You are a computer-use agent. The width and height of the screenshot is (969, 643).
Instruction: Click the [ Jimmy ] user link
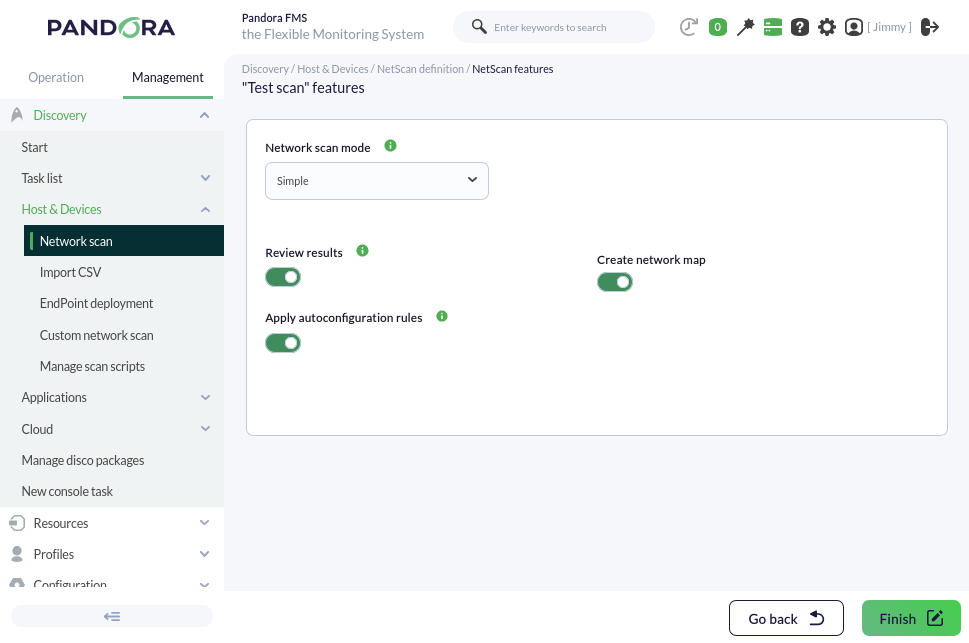[889, 27]
